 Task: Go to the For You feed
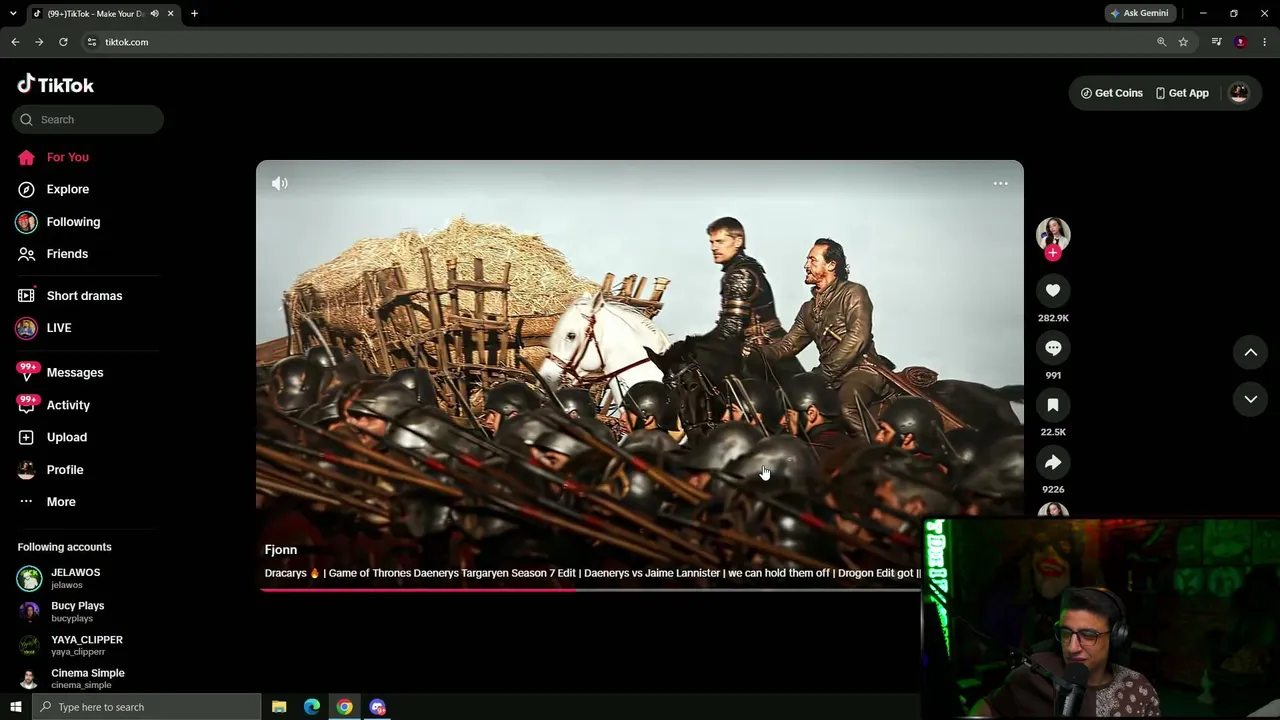click(67, 157)
